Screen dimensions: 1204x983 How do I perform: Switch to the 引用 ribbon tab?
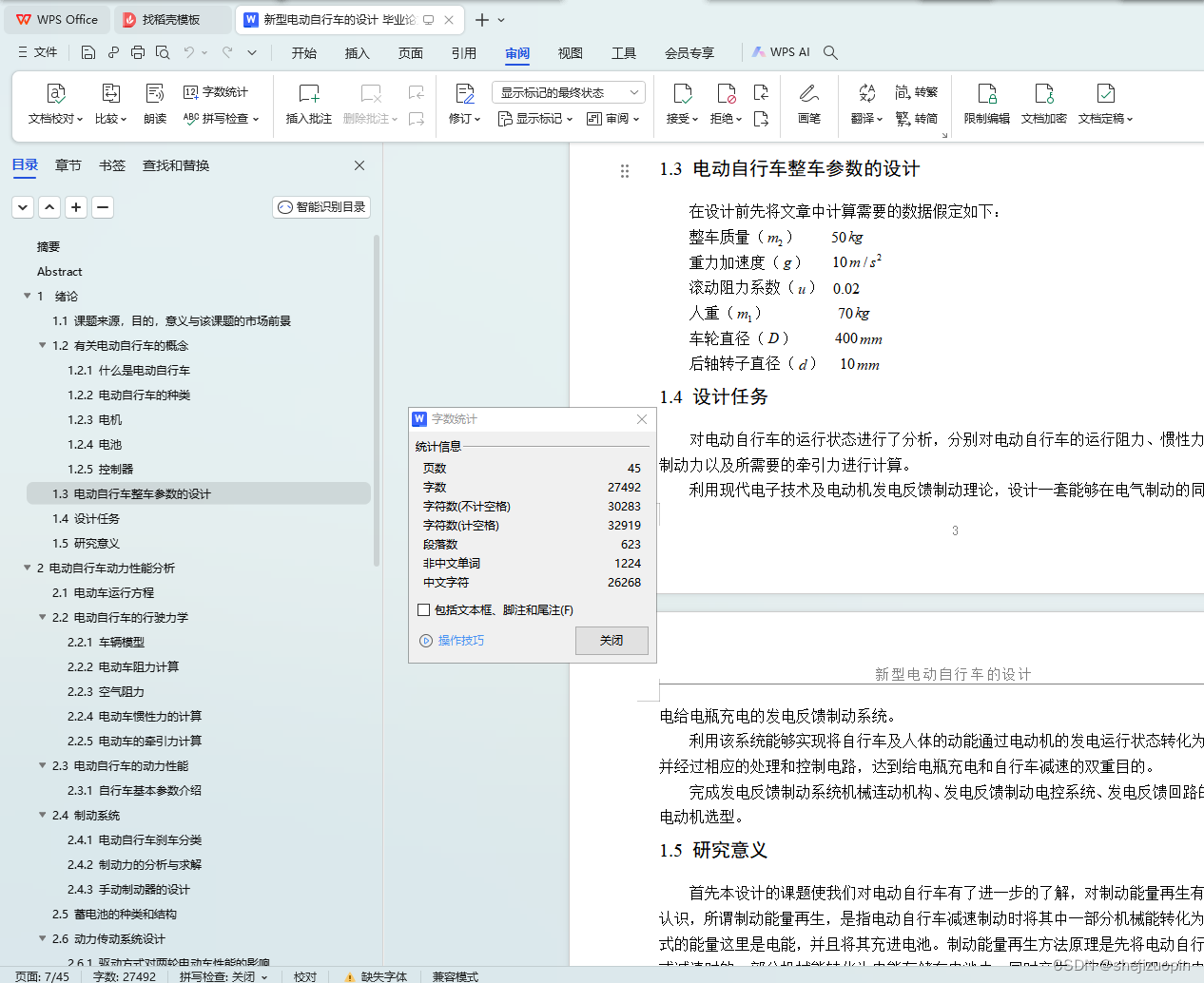[464, 53]
